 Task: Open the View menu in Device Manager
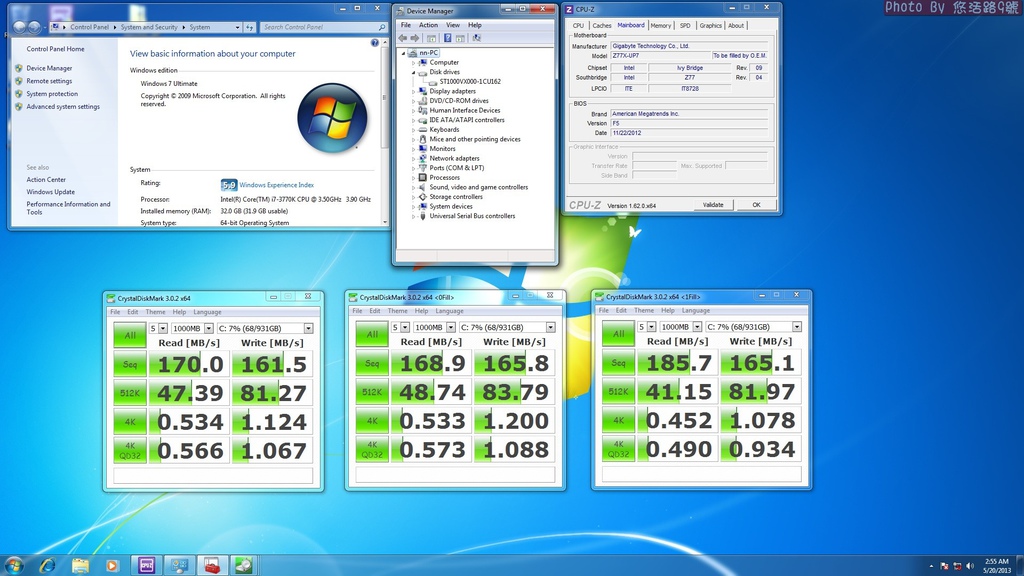click(x=453, y=25)
